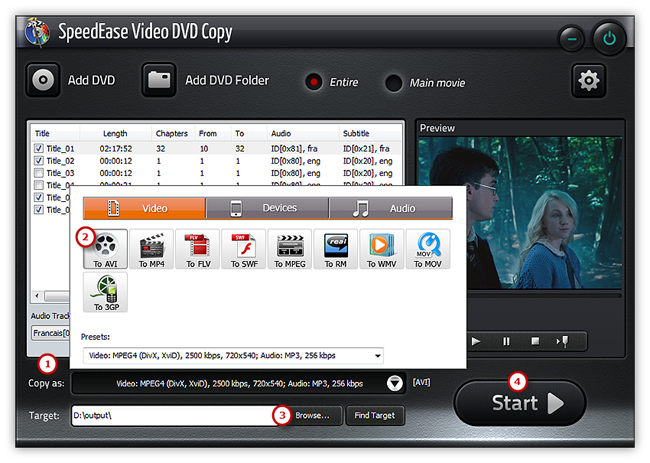Image resolution: width=650 pixels, height=463 pixels.
Task: Select the Title_02 row name
Action: point(60,161)
